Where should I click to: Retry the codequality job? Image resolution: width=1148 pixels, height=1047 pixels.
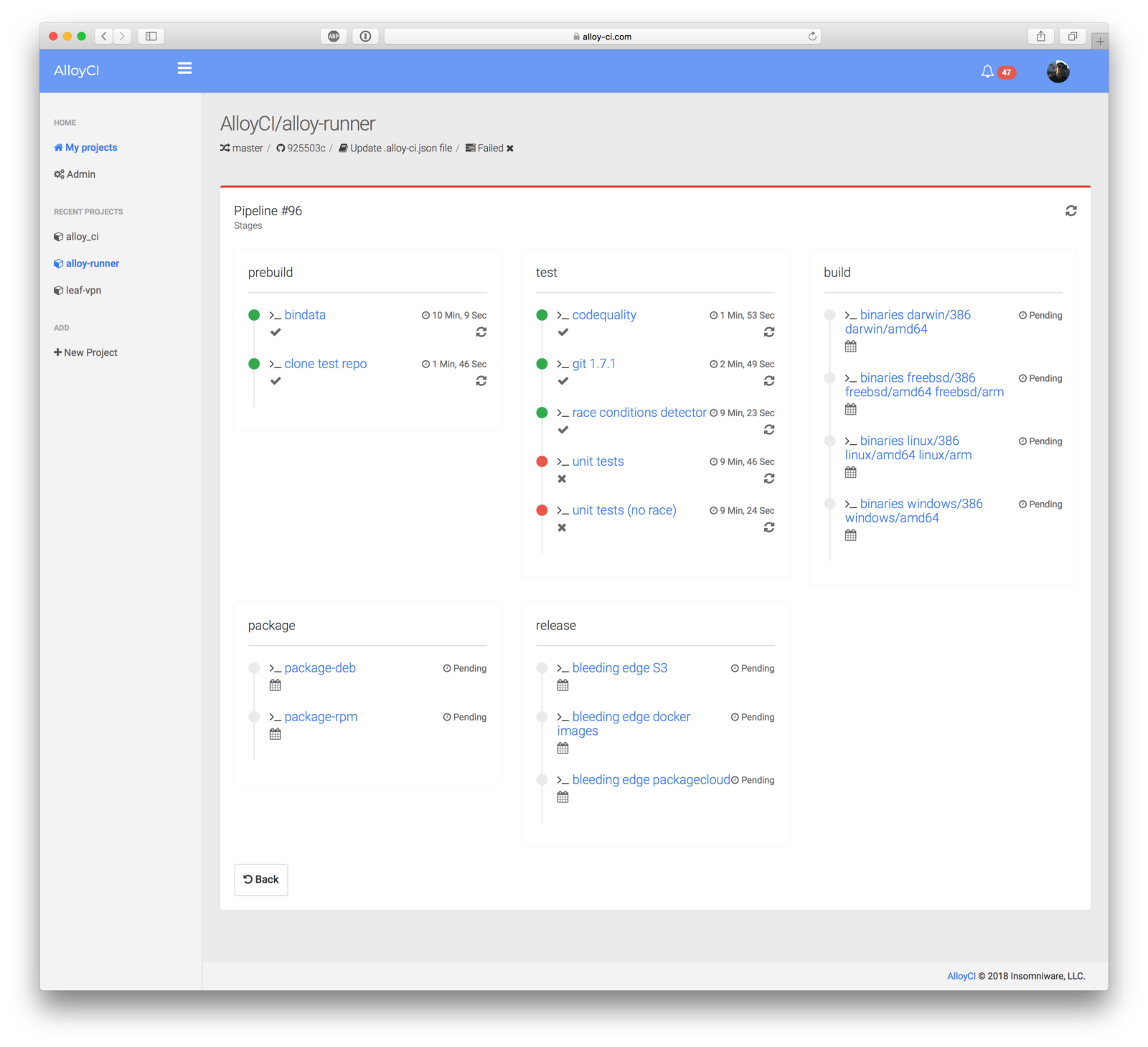(x=769, y=332)
